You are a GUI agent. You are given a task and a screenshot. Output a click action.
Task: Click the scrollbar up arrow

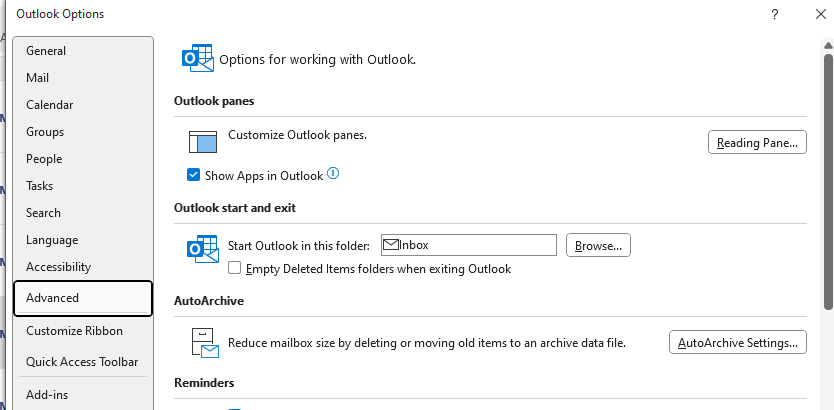point(828,45)
